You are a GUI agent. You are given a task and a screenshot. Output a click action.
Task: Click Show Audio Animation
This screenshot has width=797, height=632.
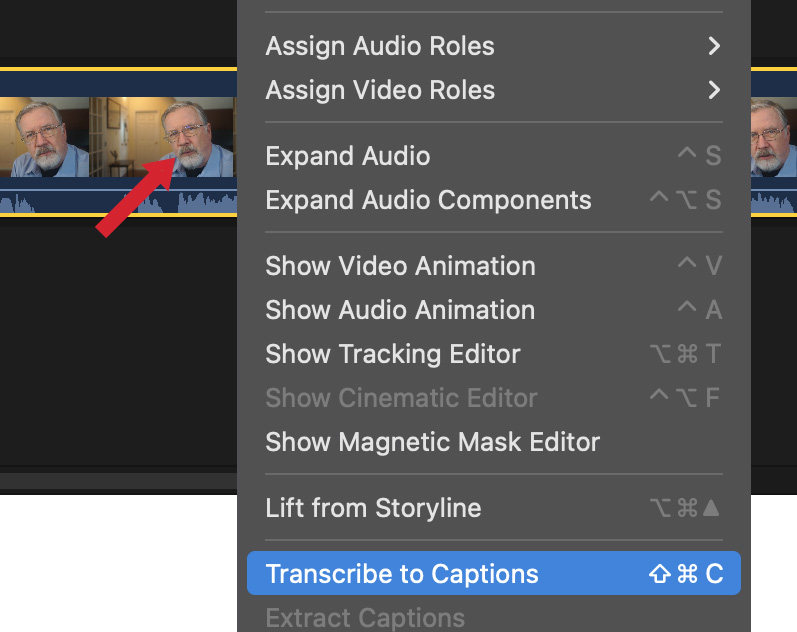click(400, 310)
